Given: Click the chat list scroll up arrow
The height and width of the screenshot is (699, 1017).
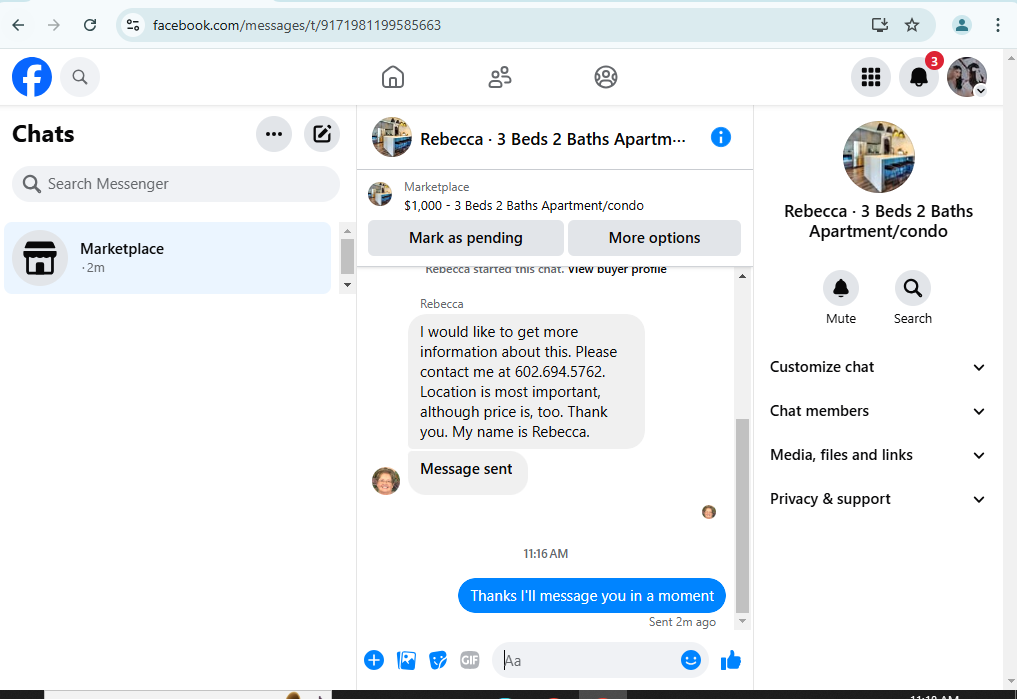Looking at the screenshot, I should 347,231.
